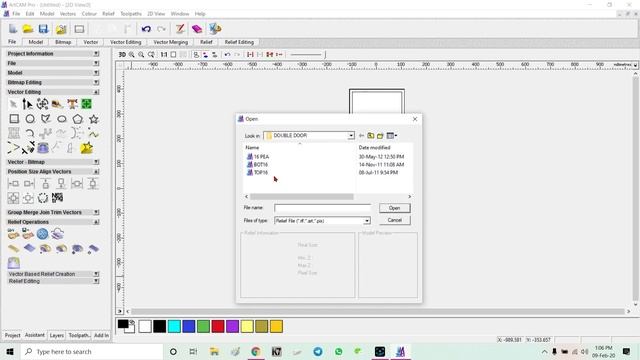Select the TOP16 file
Screen dimensions: 640x360
pos(257,172)
